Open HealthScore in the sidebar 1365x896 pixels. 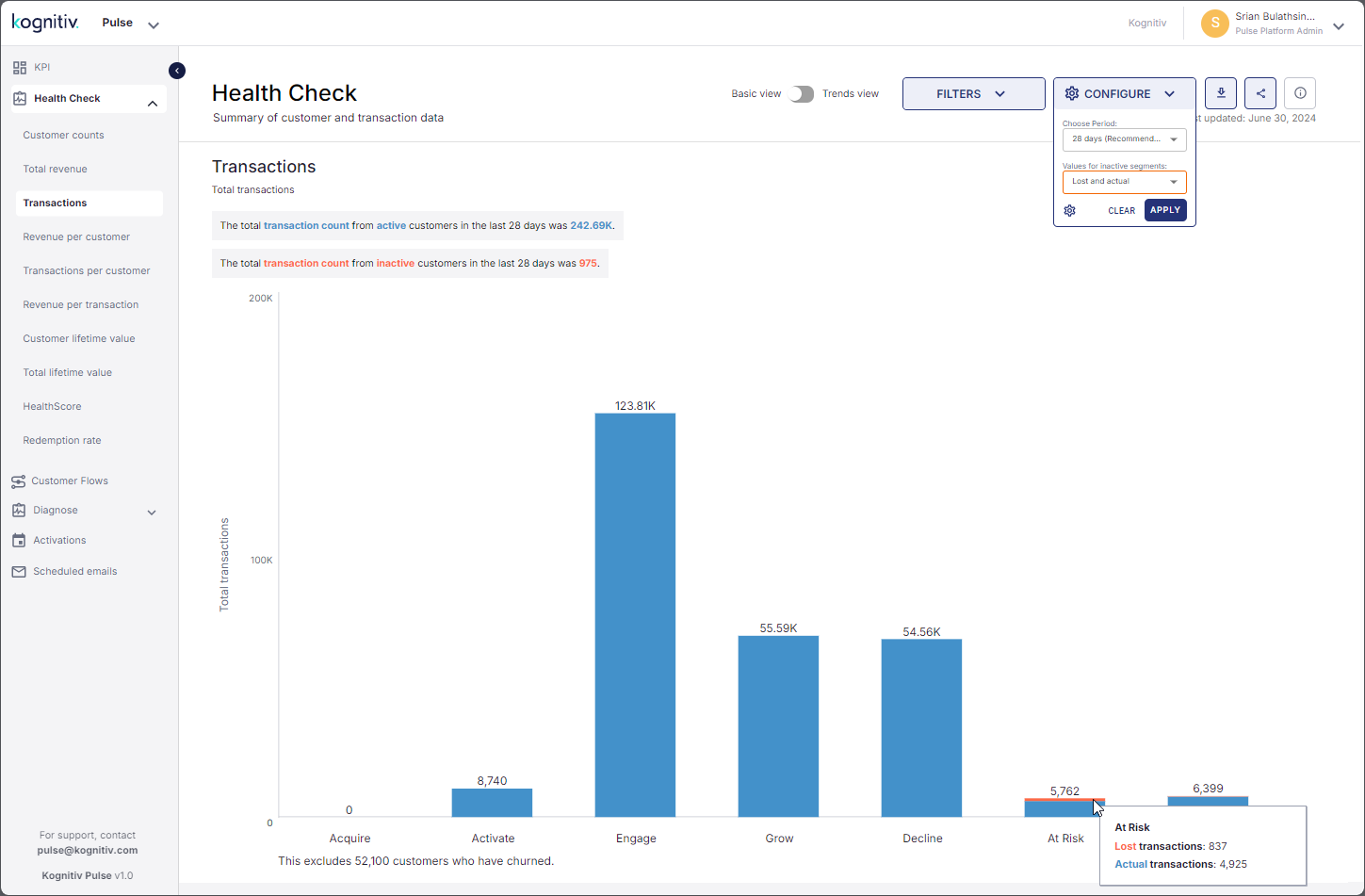pyautogui.click(x=52, y=406)
